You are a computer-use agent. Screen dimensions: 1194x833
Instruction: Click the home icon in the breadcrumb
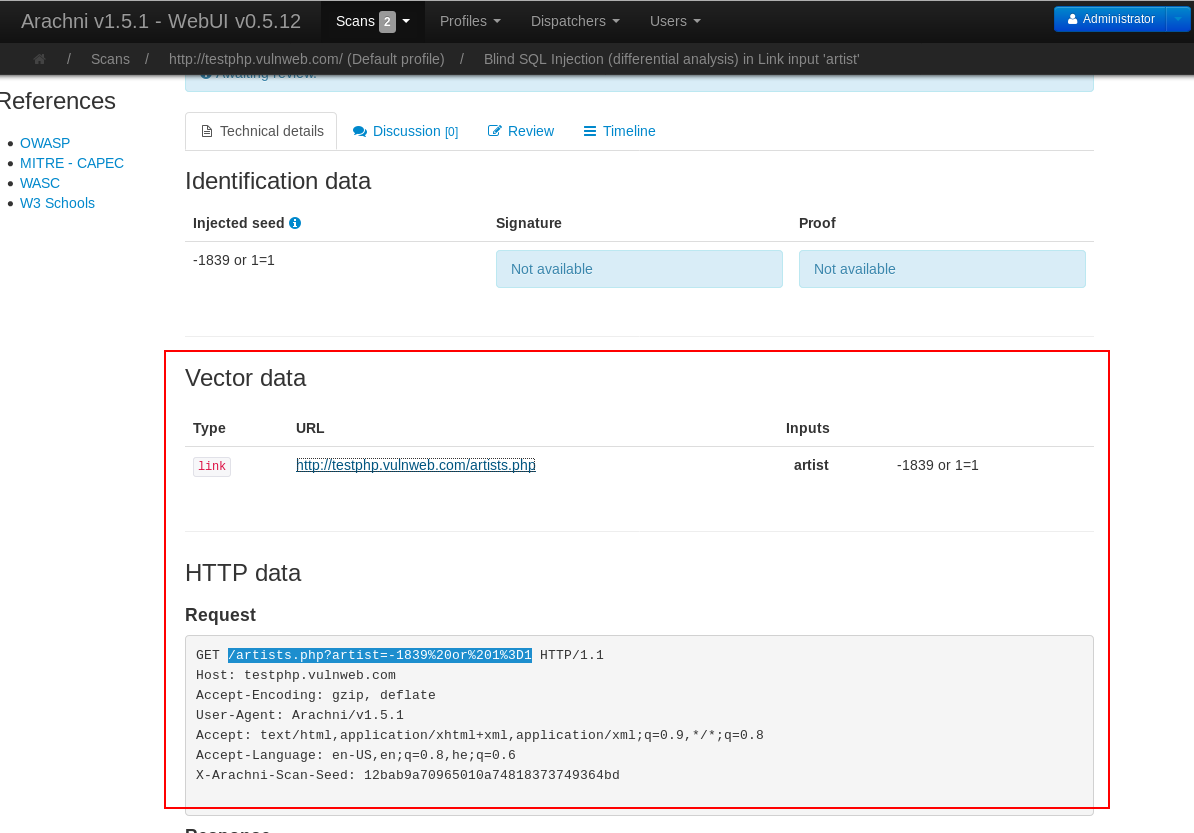click(39, 59)
